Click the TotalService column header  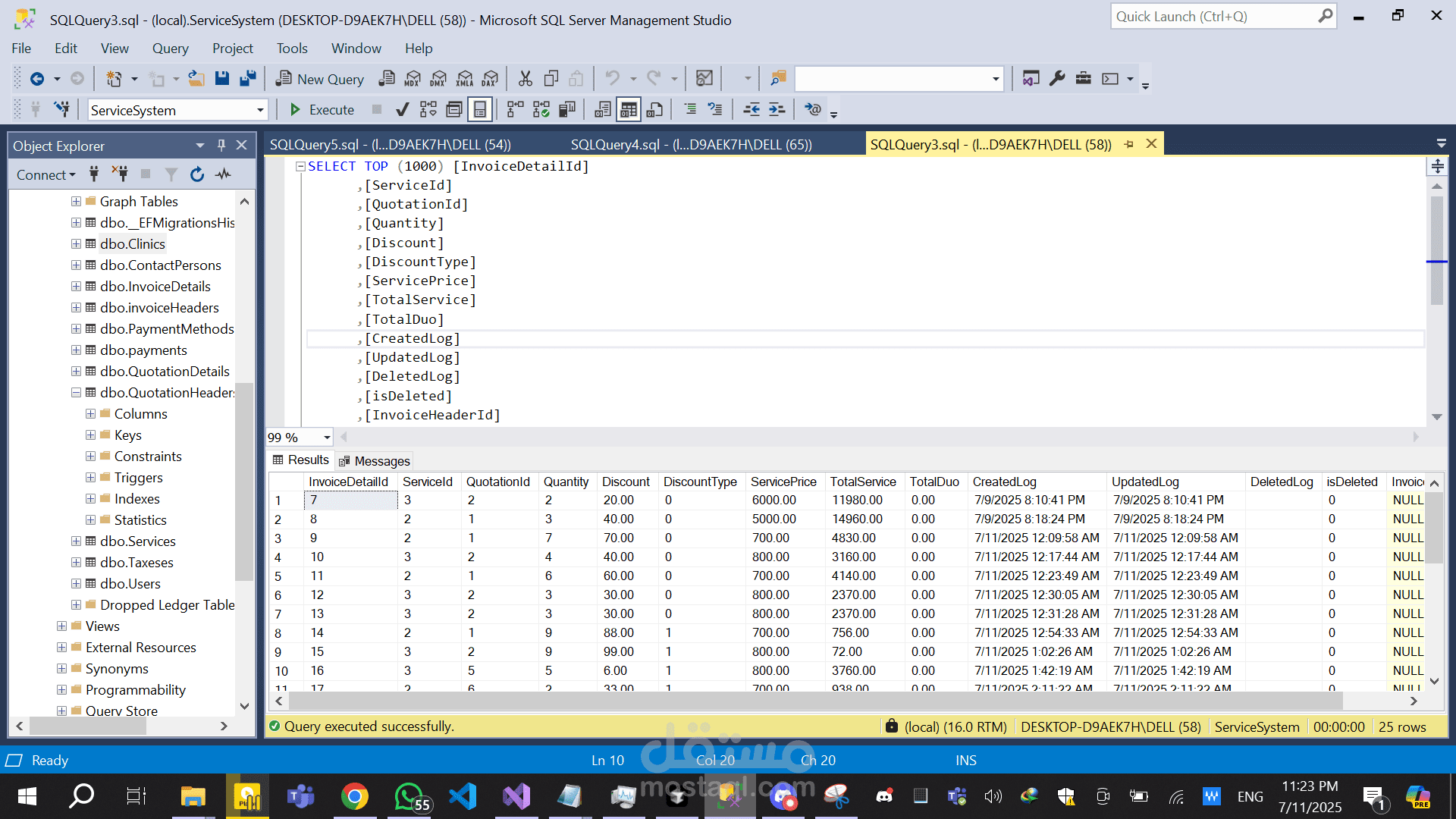(863, 482)
